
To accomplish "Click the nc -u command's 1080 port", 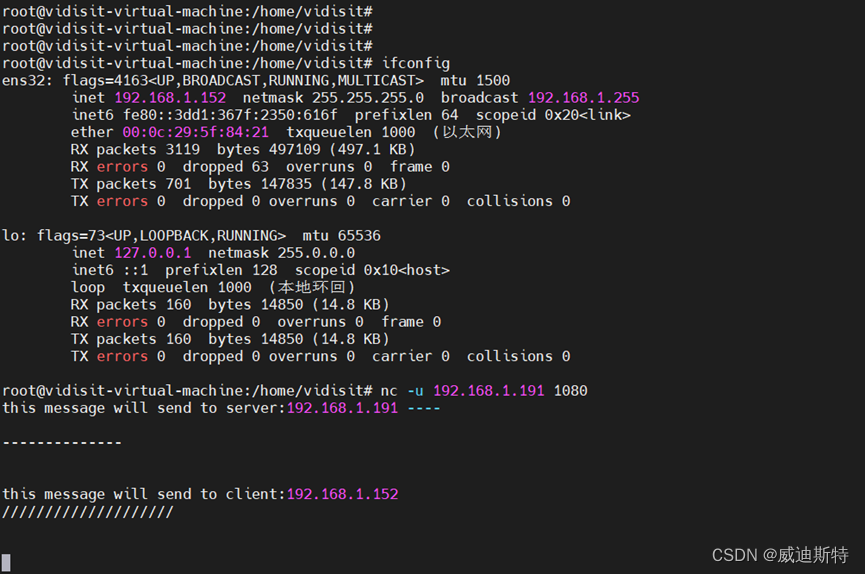I will coord(570,391).
